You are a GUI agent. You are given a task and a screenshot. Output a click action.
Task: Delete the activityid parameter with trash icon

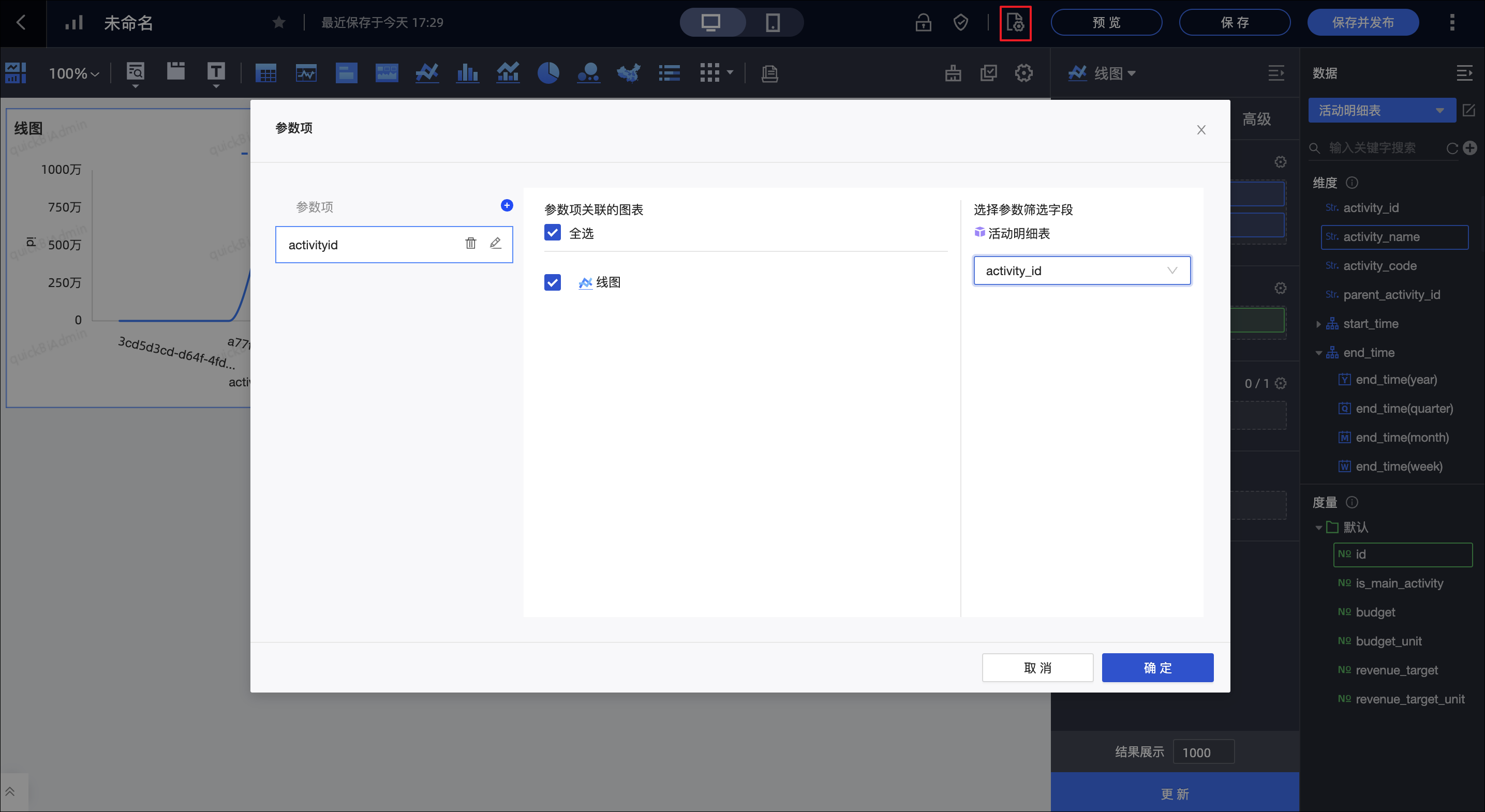[x=470, y=243]
